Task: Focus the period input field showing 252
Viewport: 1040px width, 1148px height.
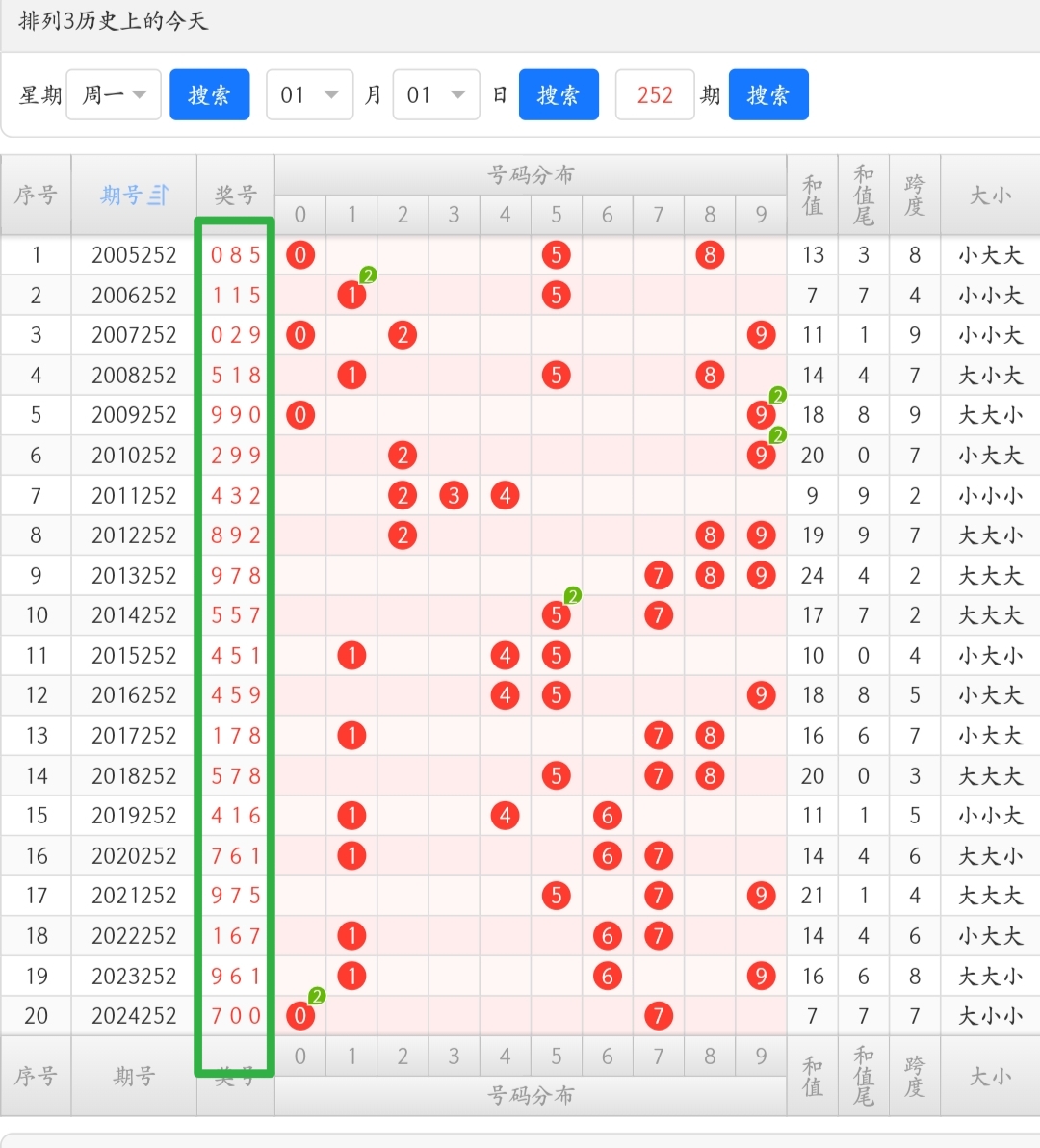Action: 655,94
